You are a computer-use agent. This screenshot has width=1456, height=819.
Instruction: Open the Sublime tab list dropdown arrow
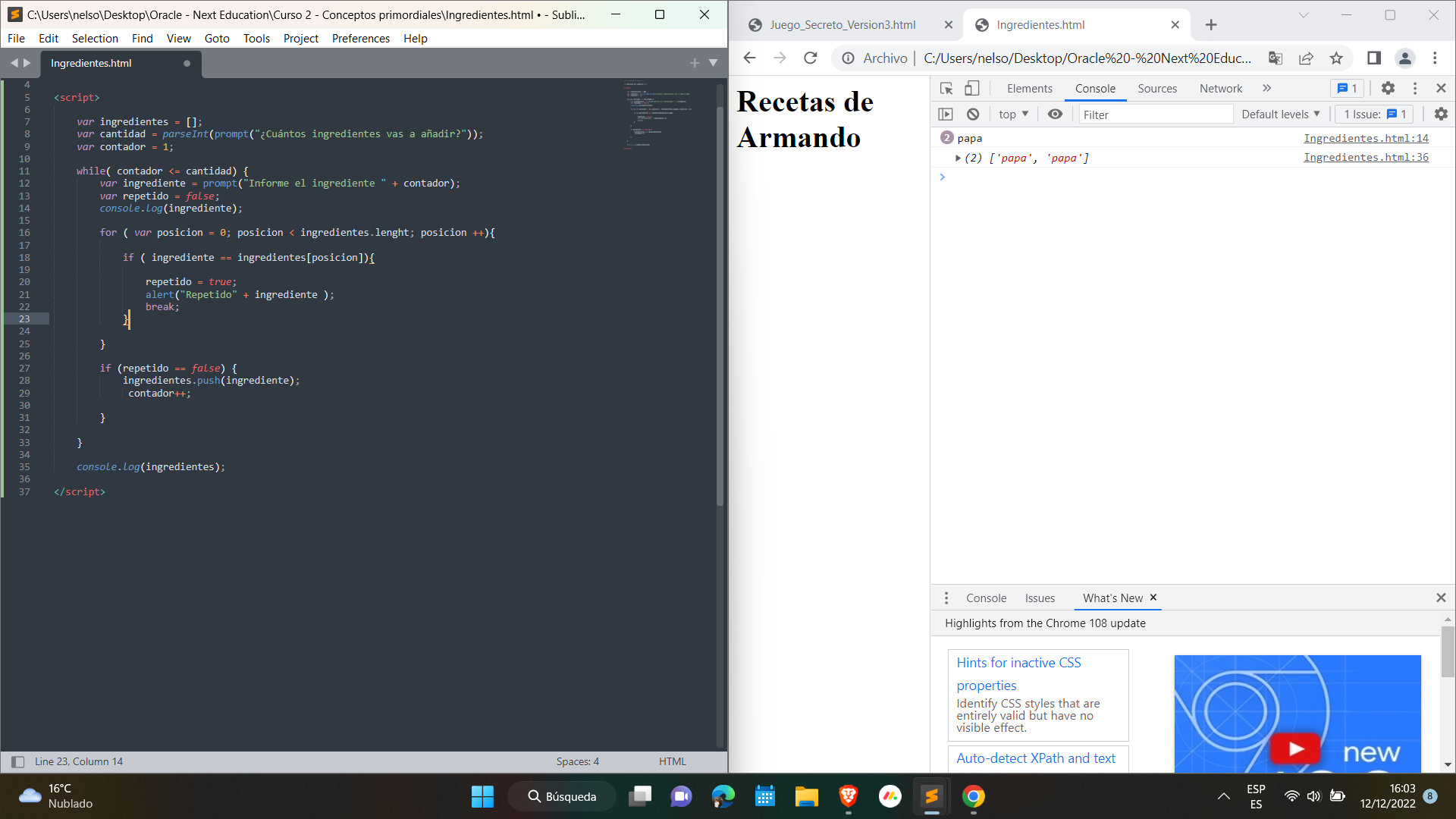(x=713, y=64)
